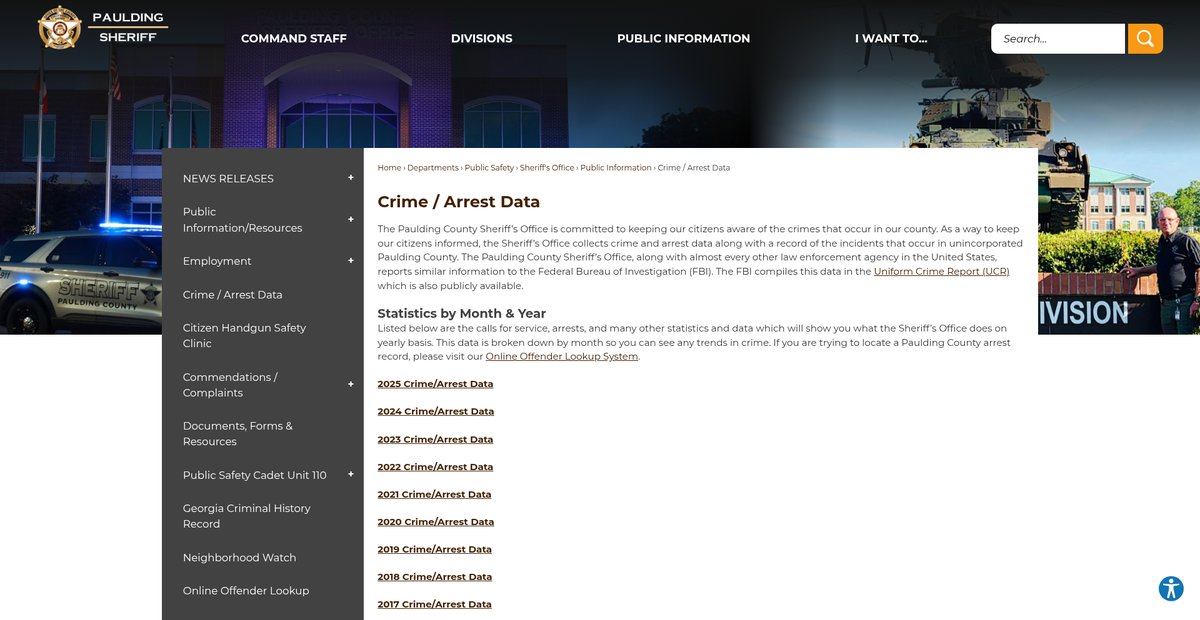Click the Paulding Sheriff badge logo

(60, 27)
